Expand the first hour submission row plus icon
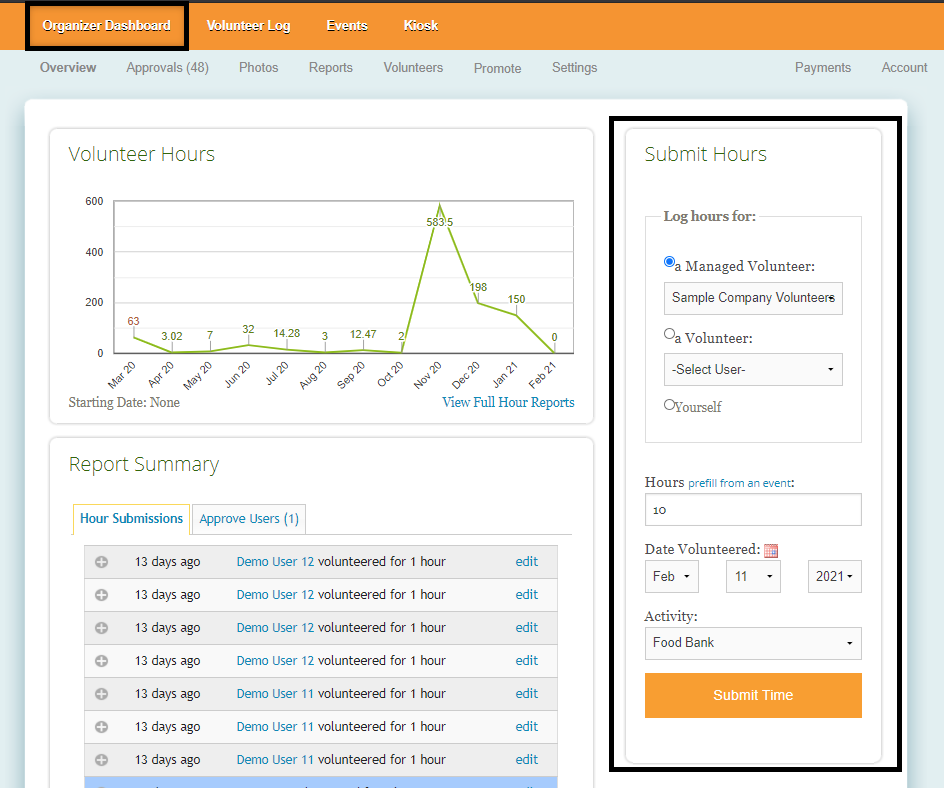 (x=101, y=562)
